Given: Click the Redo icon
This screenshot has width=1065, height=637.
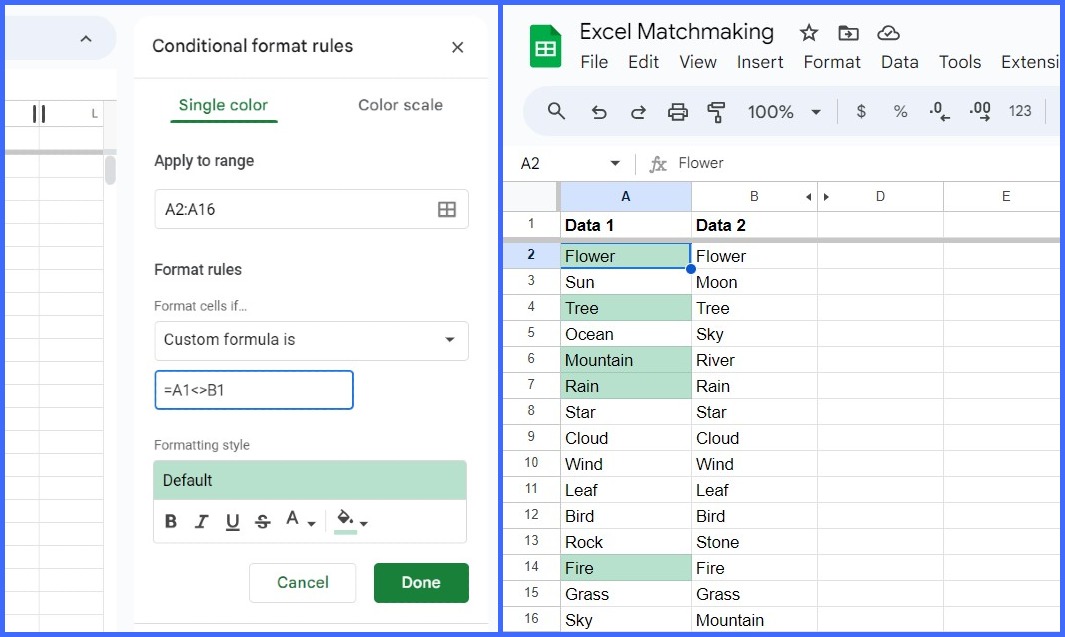Looking at the screenshot, I should coord(640,111).
